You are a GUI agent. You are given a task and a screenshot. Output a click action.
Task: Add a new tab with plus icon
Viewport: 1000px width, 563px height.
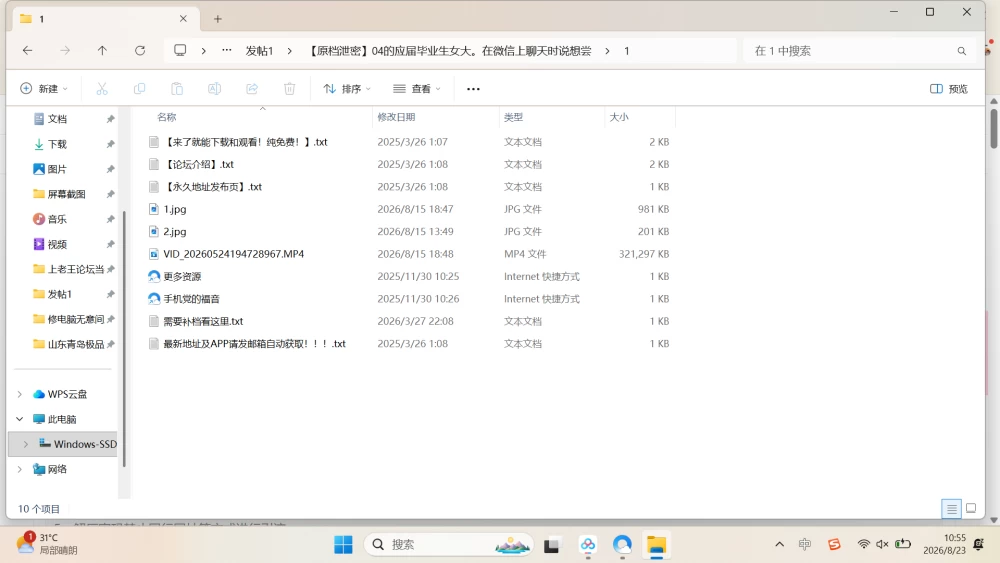pyautogui.click(x=217, y=19)
